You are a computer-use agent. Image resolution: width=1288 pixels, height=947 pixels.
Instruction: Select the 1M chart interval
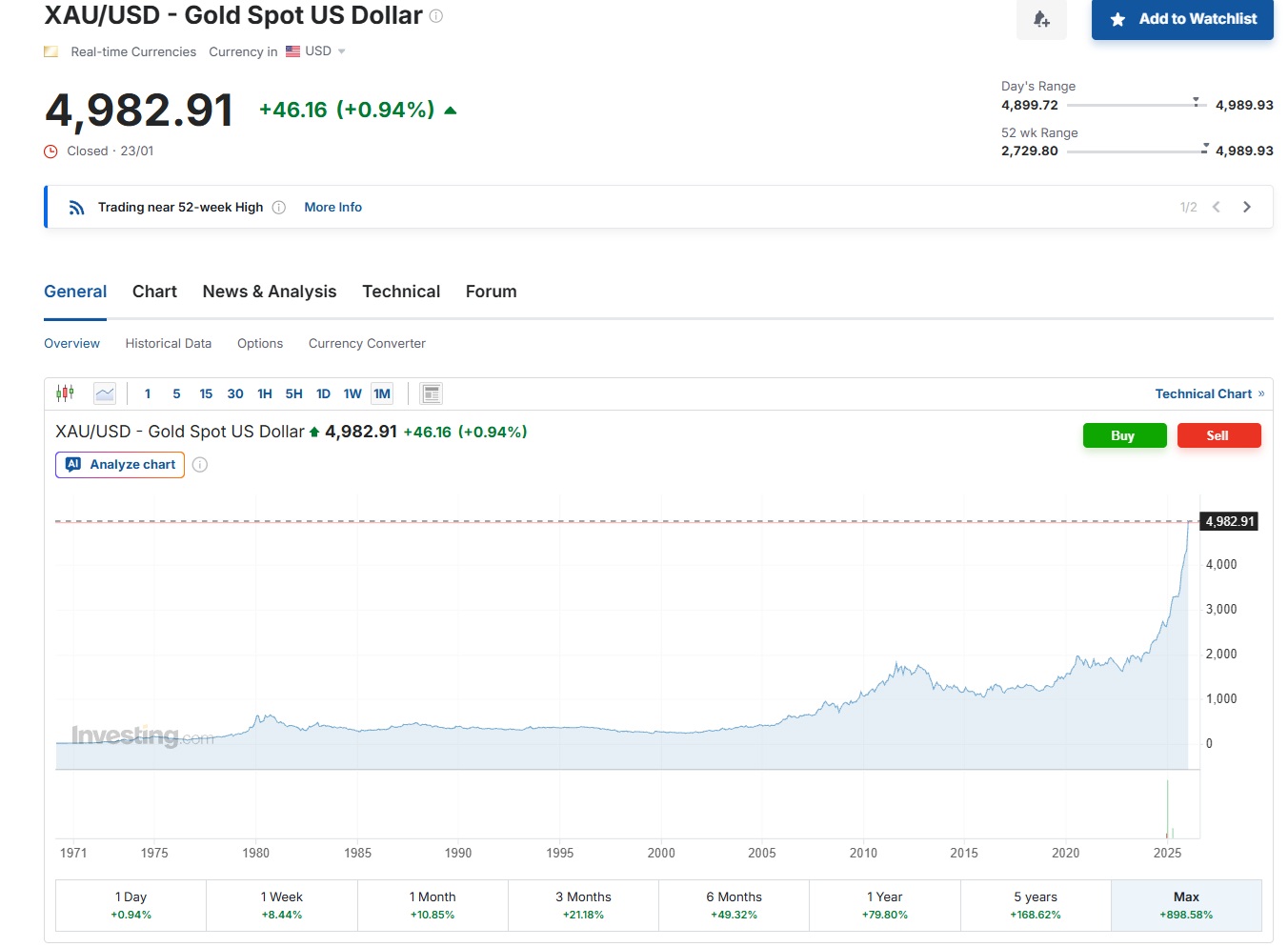(382, 393)
